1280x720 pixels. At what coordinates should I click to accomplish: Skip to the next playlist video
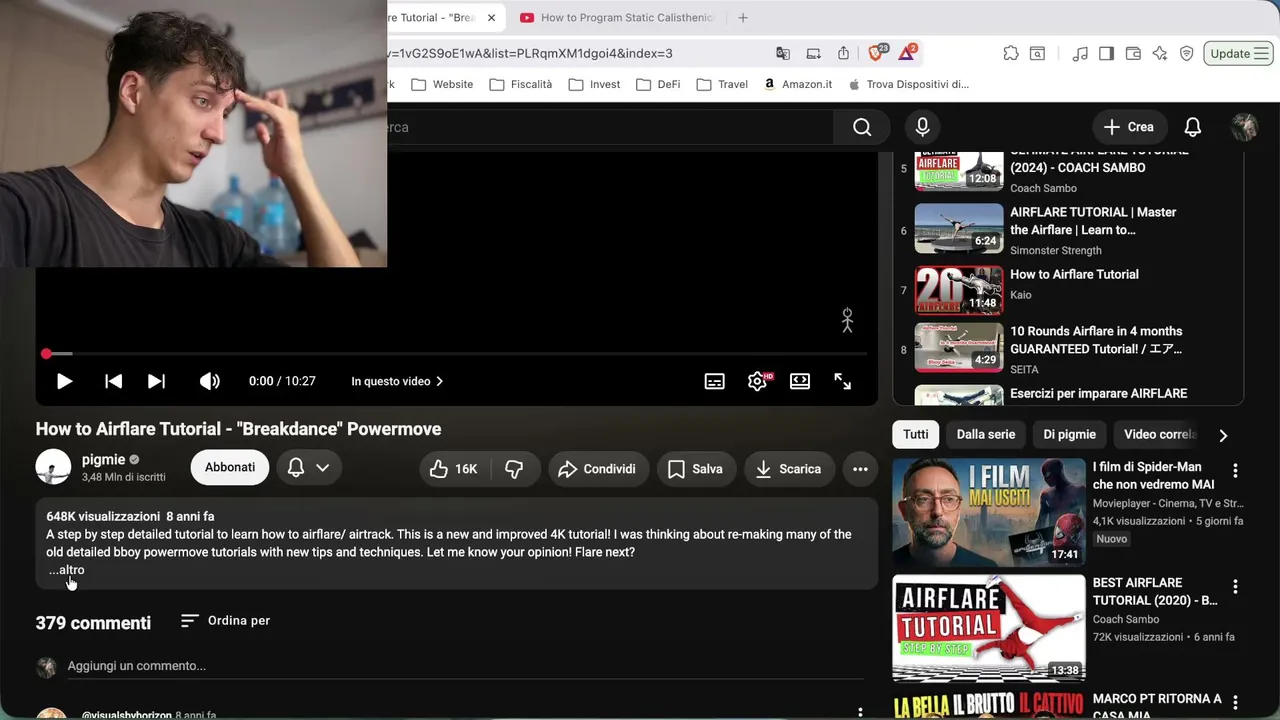[x=157, y=381]
